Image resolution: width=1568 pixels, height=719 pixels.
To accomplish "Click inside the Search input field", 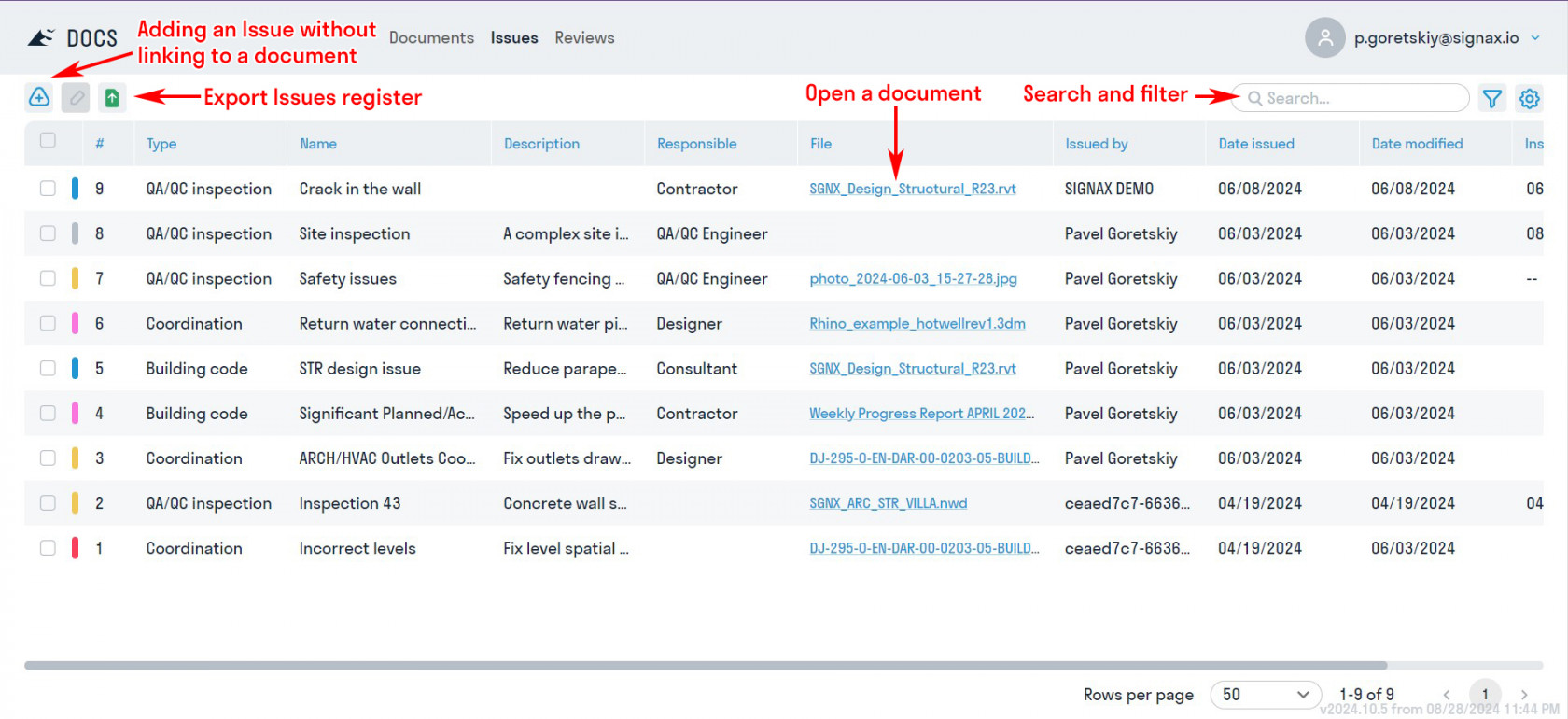I will pos(1350,98).
